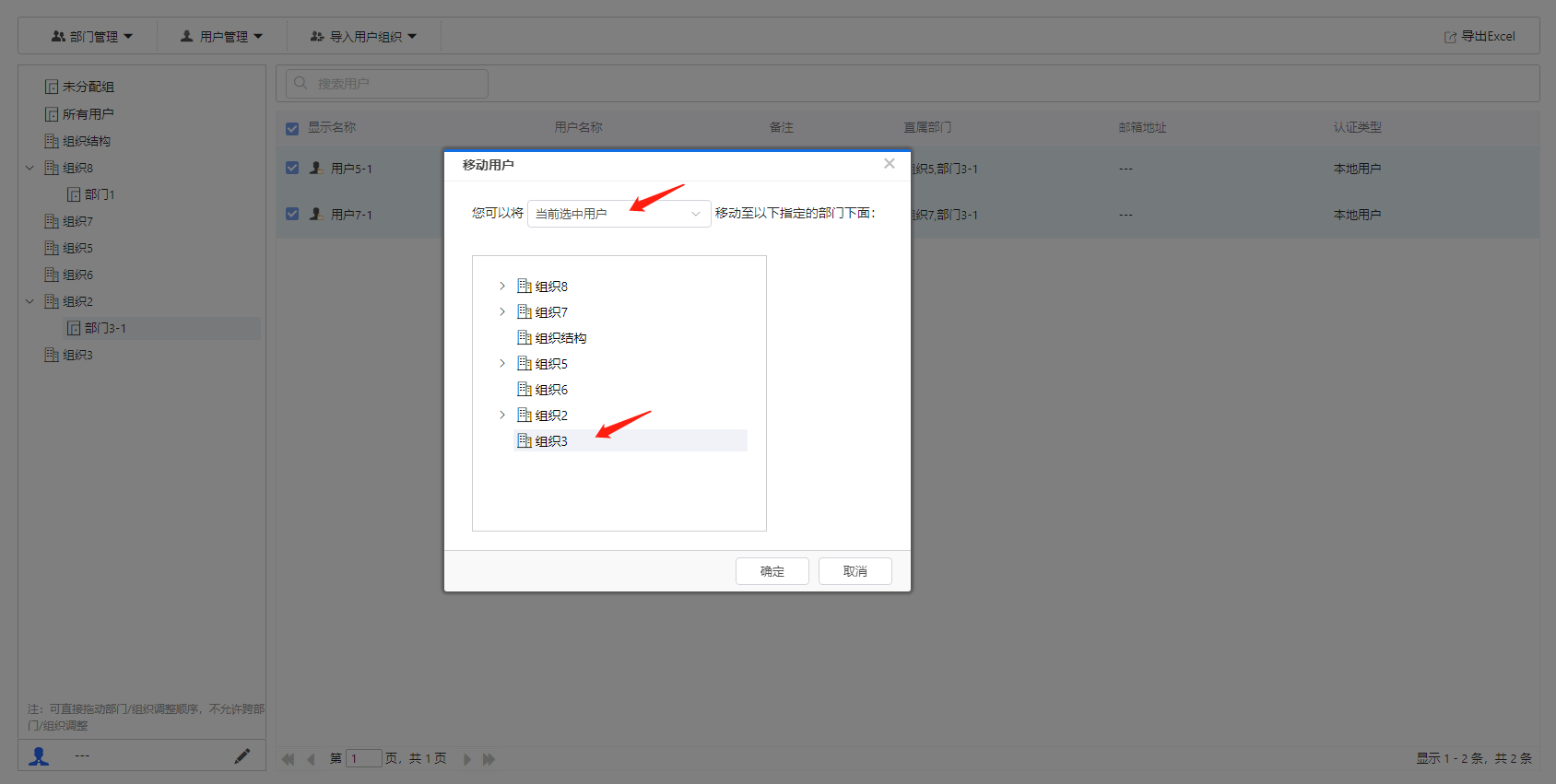Click the 组织5 building icon in sidebar

52,248
